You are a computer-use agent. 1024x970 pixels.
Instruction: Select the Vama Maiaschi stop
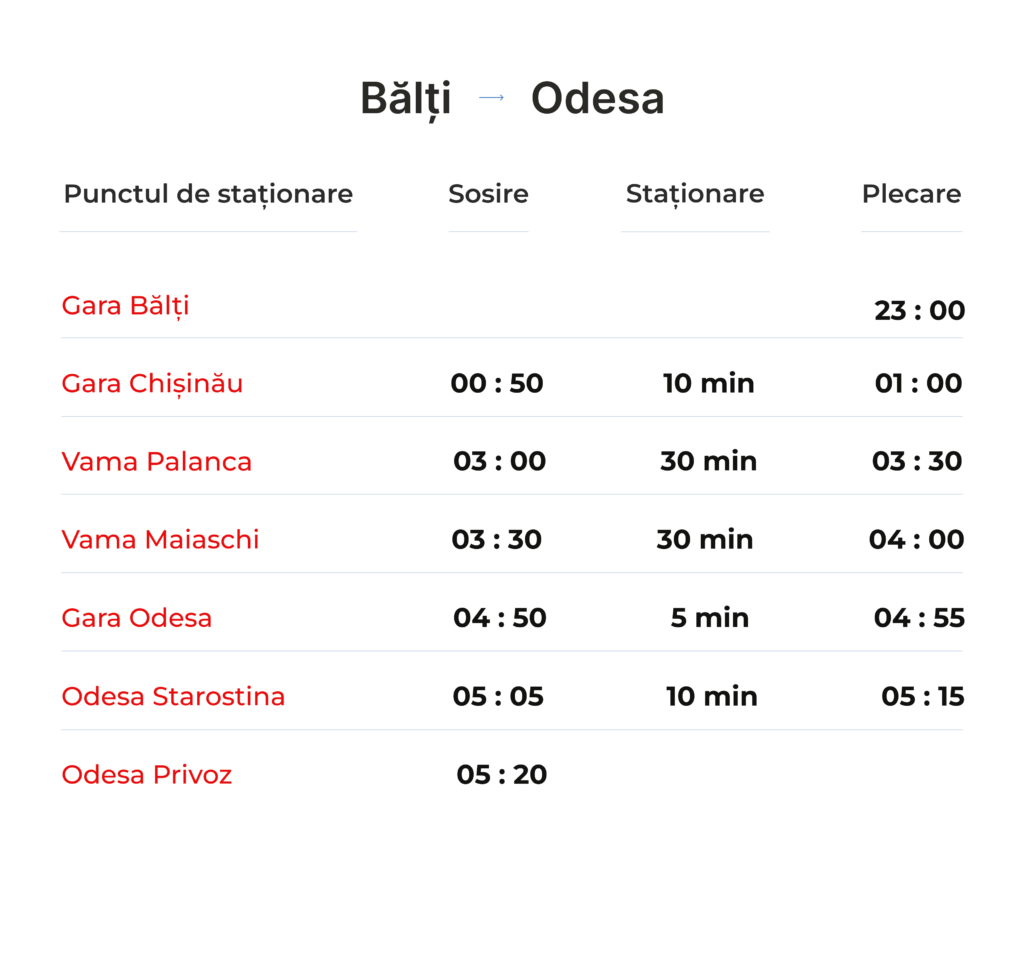pyautogui.click(x=160, y=539)
